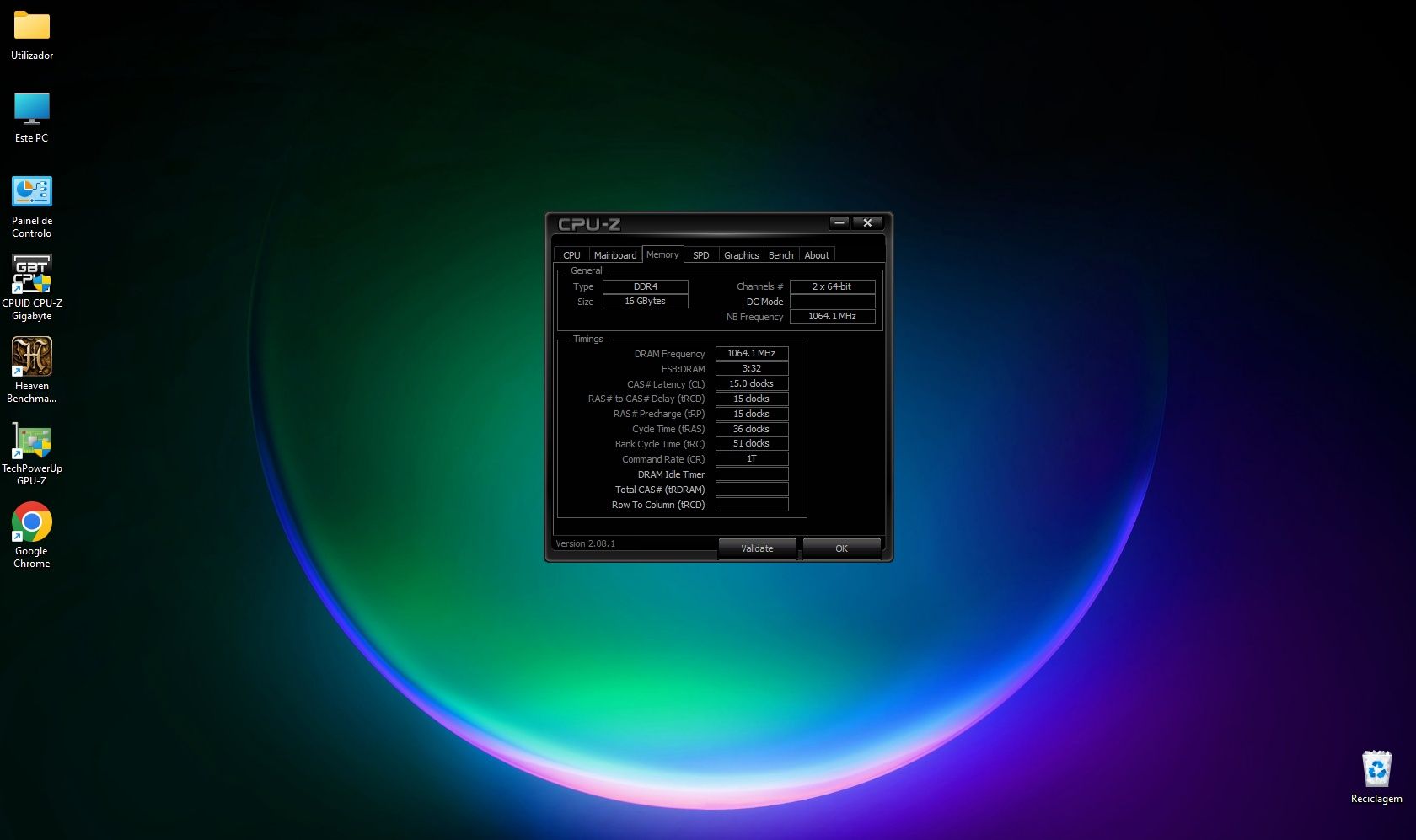
Task: Open Painel de Controlo icon
Action: (x=32, y=191)
